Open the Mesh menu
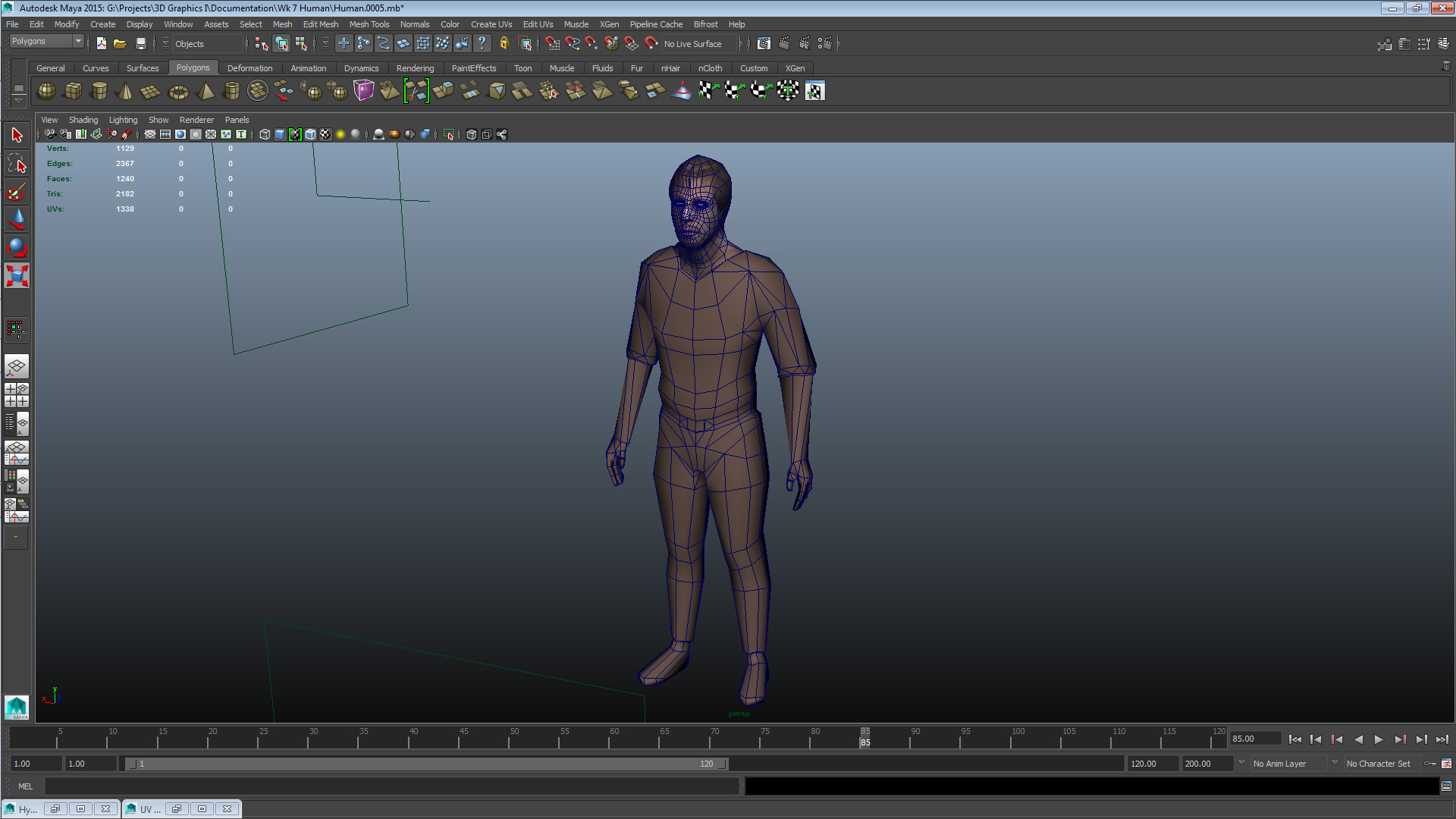 point(282,24)
